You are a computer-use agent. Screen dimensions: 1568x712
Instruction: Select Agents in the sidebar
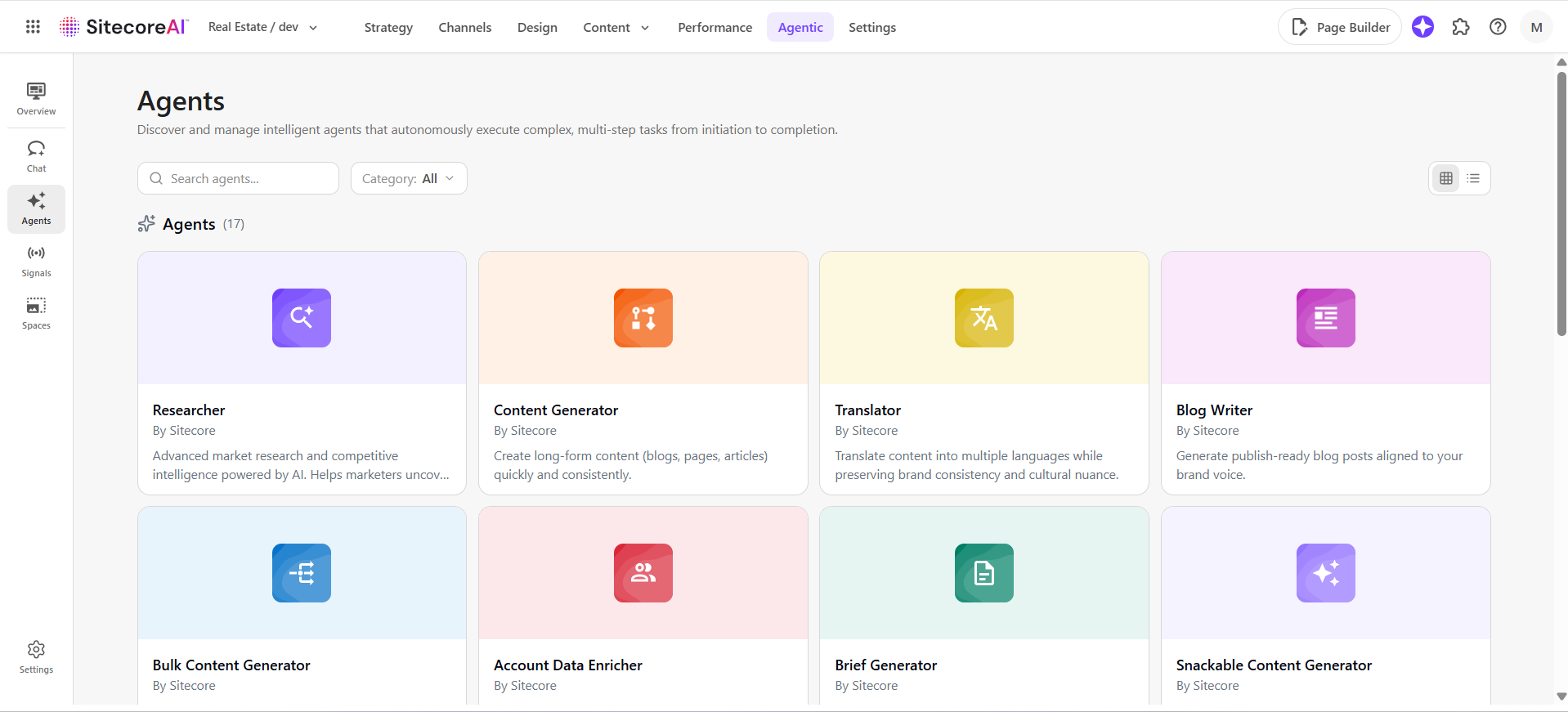36,208
